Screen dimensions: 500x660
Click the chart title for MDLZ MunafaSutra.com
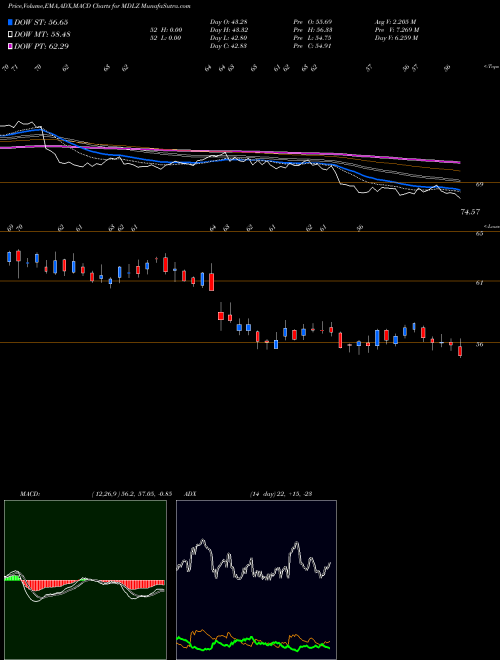(x=99, y=6)
